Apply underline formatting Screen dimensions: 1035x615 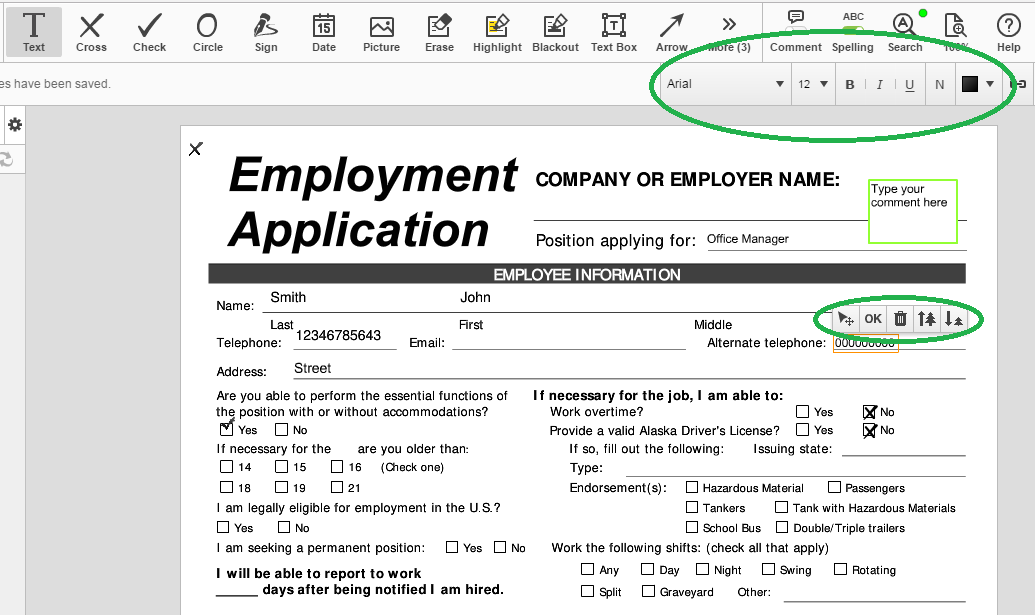pos(910,84)
